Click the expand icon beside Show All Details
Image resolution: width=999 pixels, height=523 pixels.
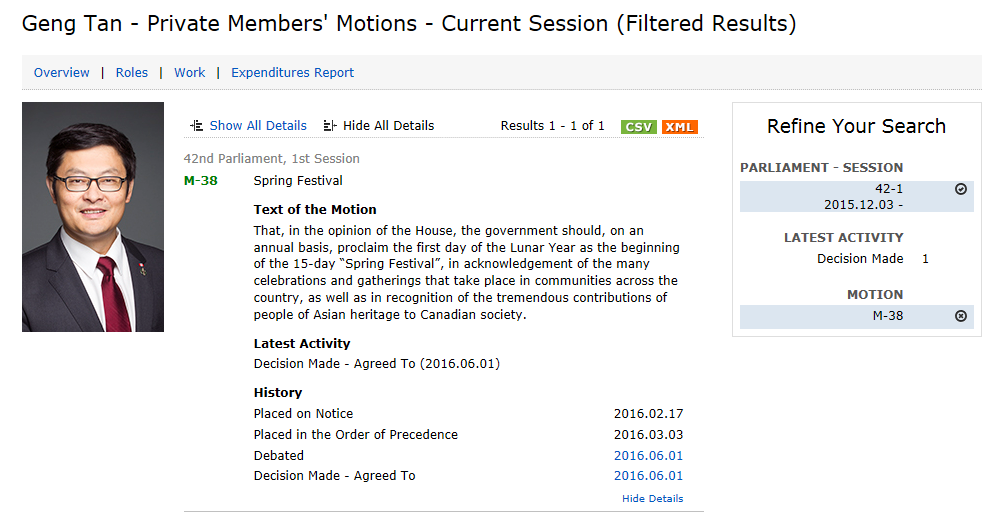[x=197, y=126]
